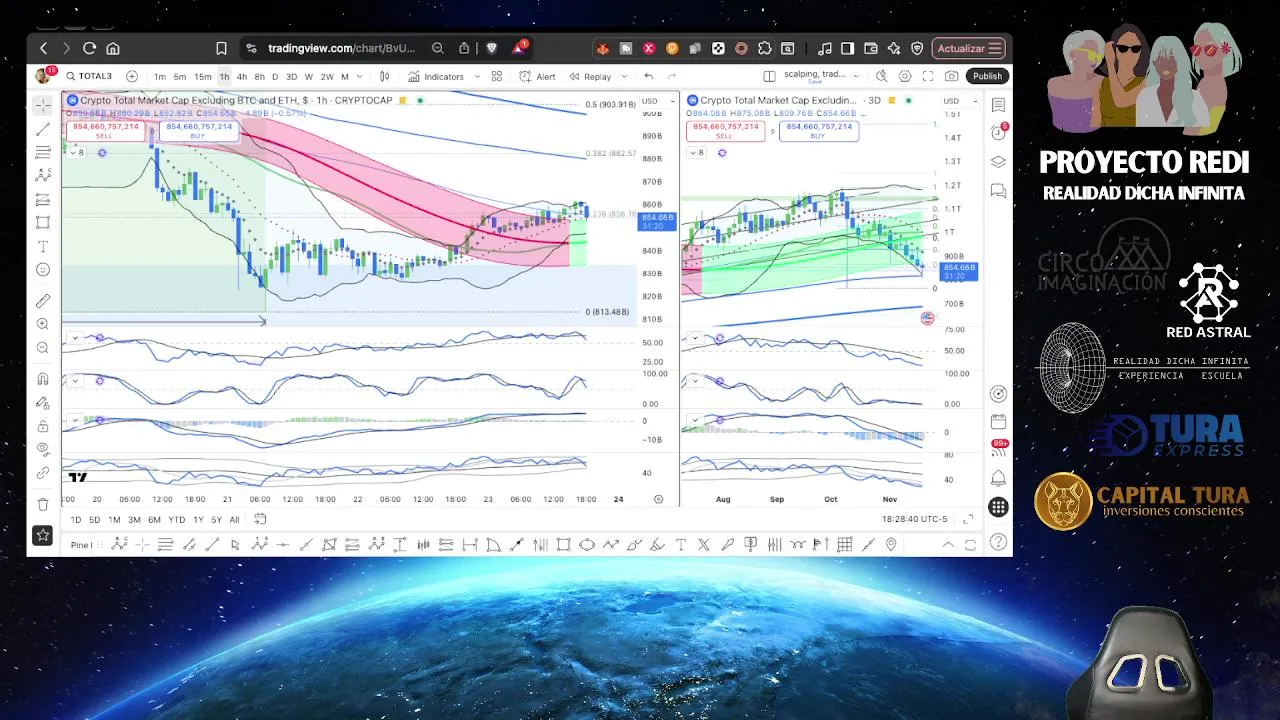Click the SELL price button on 1h chart
This screenshot has width=1280, height=720.
[106, 130]
